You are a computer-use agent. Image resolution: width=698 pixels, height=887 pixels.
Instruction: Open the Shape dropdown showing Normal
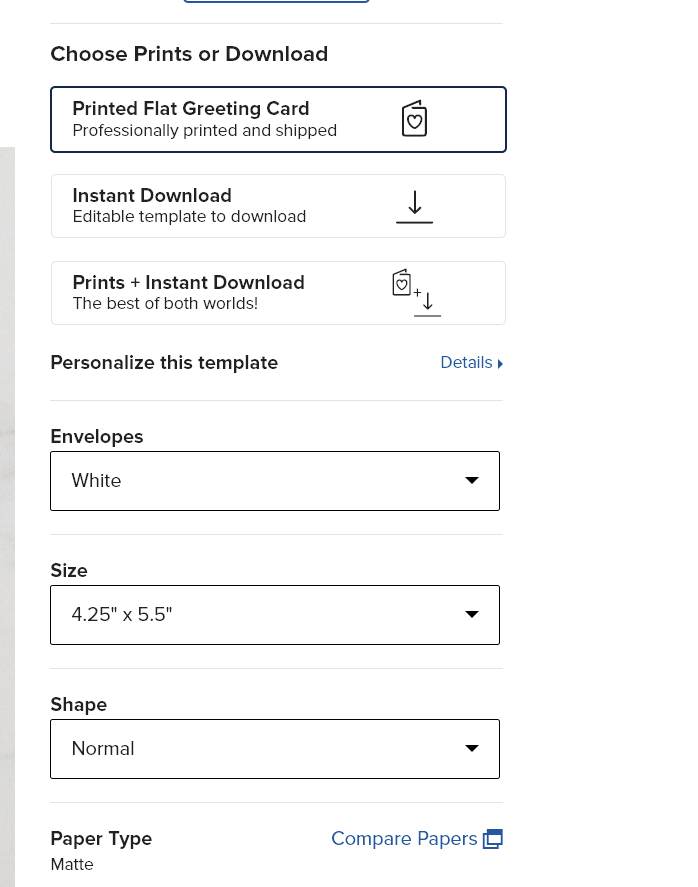[275, 749]
